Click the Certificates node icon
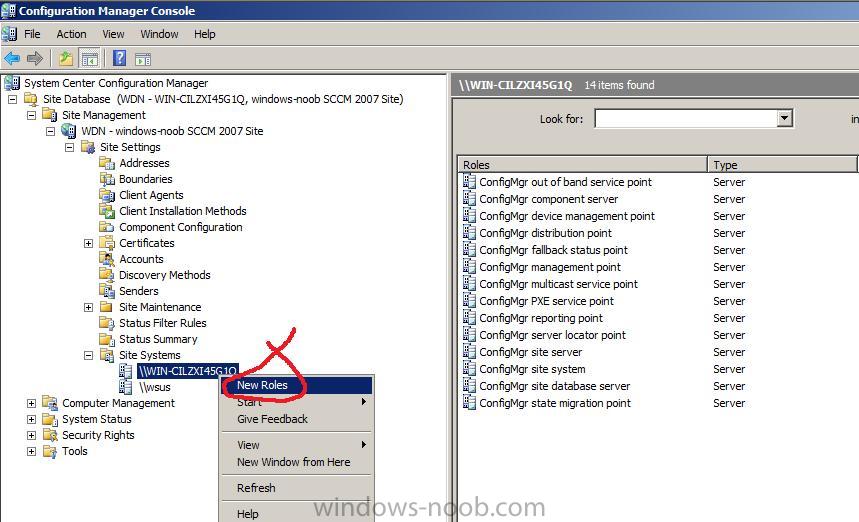Image resolution: width=859 pixels, height=522 pixels. coord(107,243)
